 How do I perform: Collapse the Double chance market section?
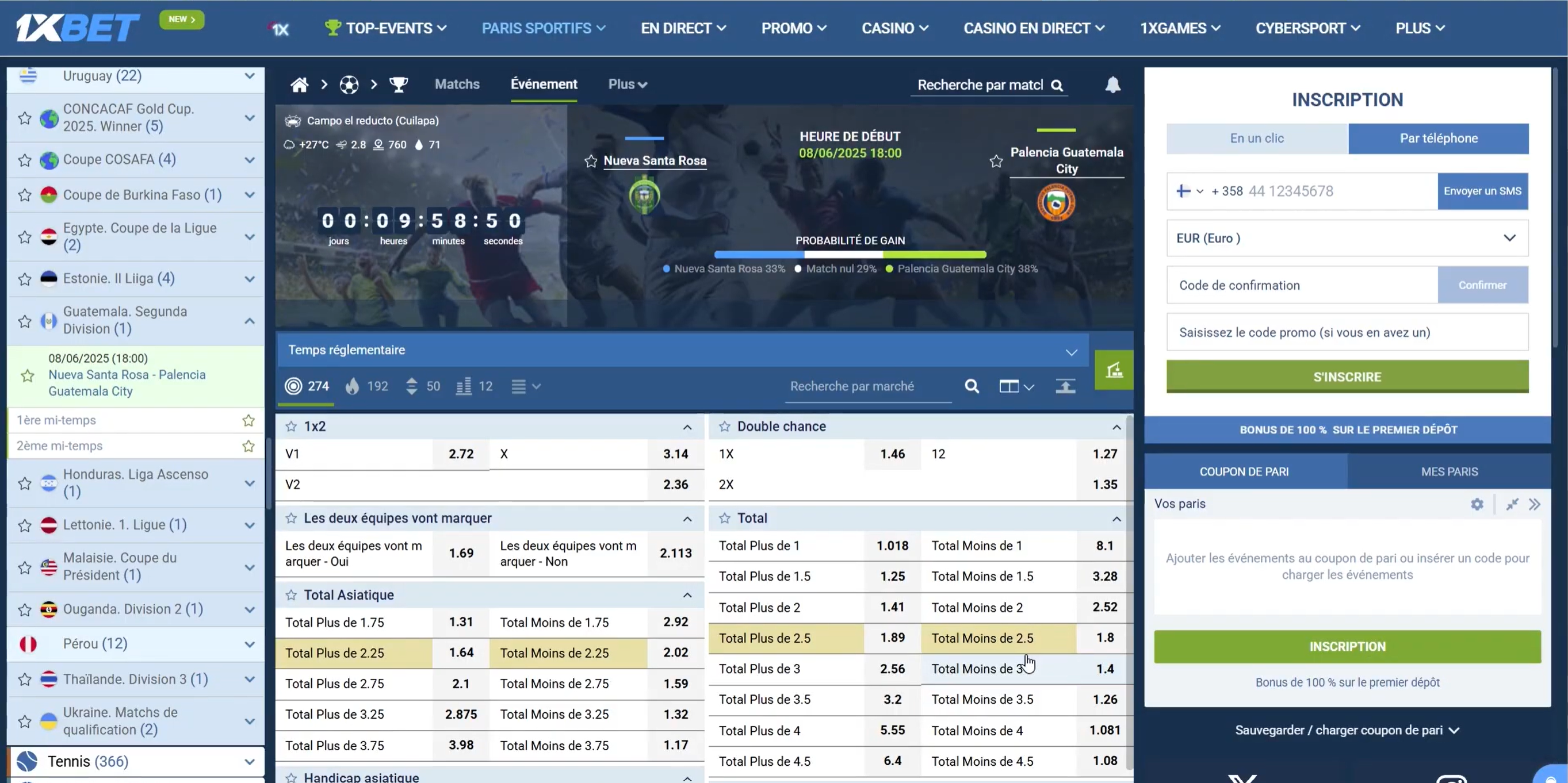[x=1116, y=427]
